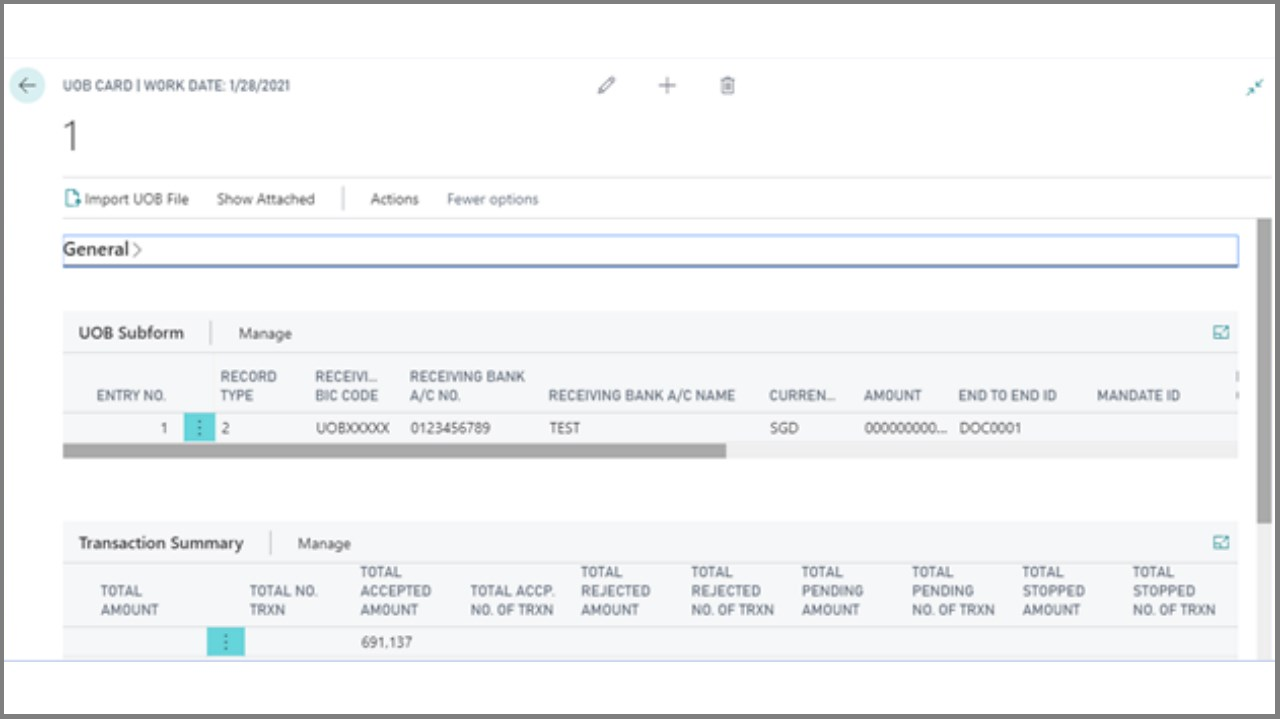Screen dimensions: 1280x720
Task: Add a new record with plus icon
Action: pyautogui.click(x=667, y=86)
